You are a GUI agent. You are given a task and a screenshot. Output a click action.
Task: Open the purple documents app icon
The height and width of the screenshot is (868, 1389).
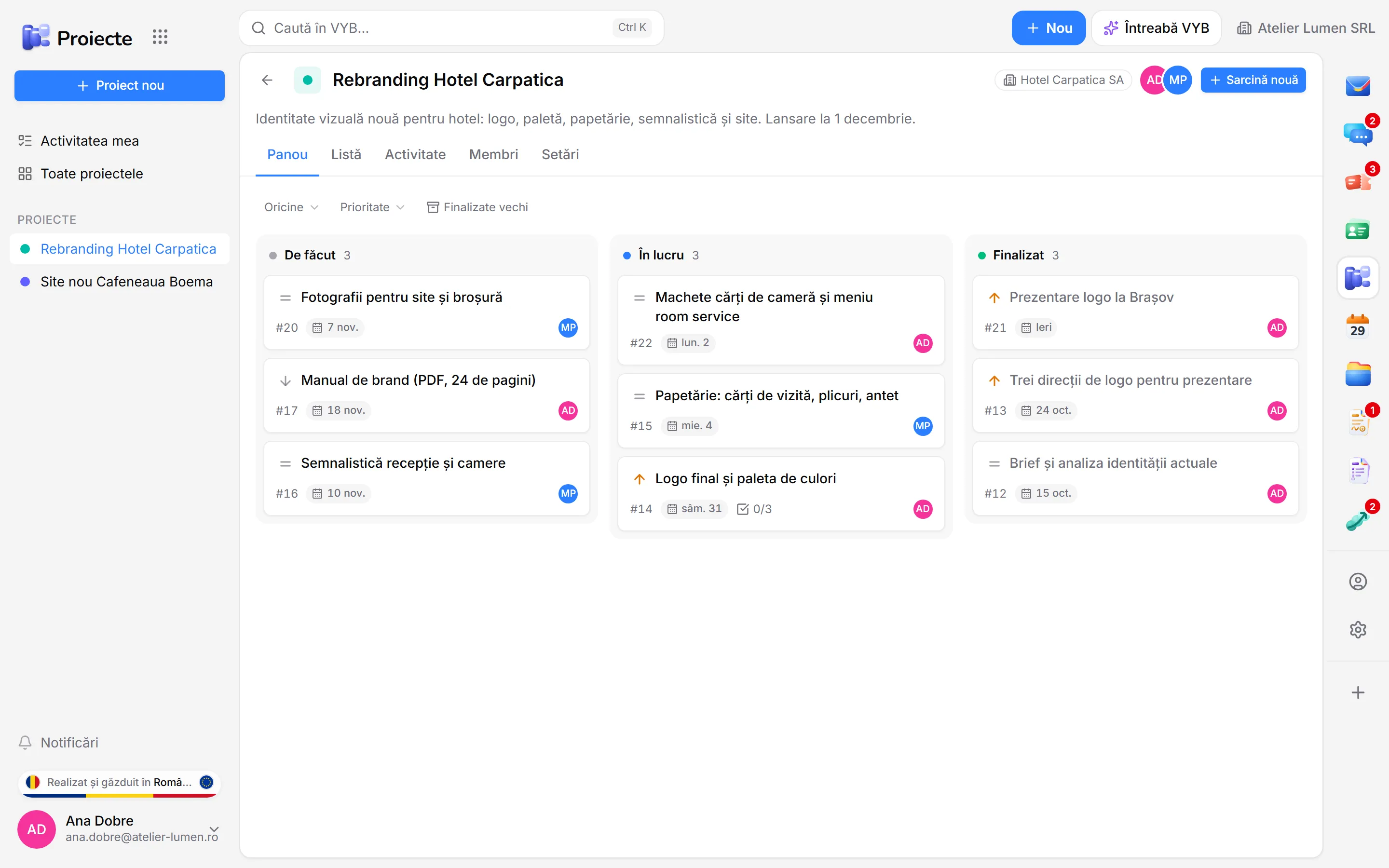1358,471
